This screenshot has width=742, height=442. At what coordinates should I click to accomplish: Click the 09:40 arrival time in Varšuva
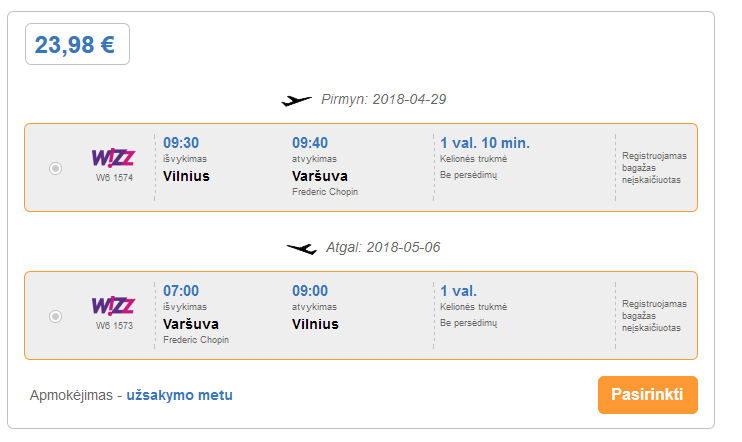310,143
